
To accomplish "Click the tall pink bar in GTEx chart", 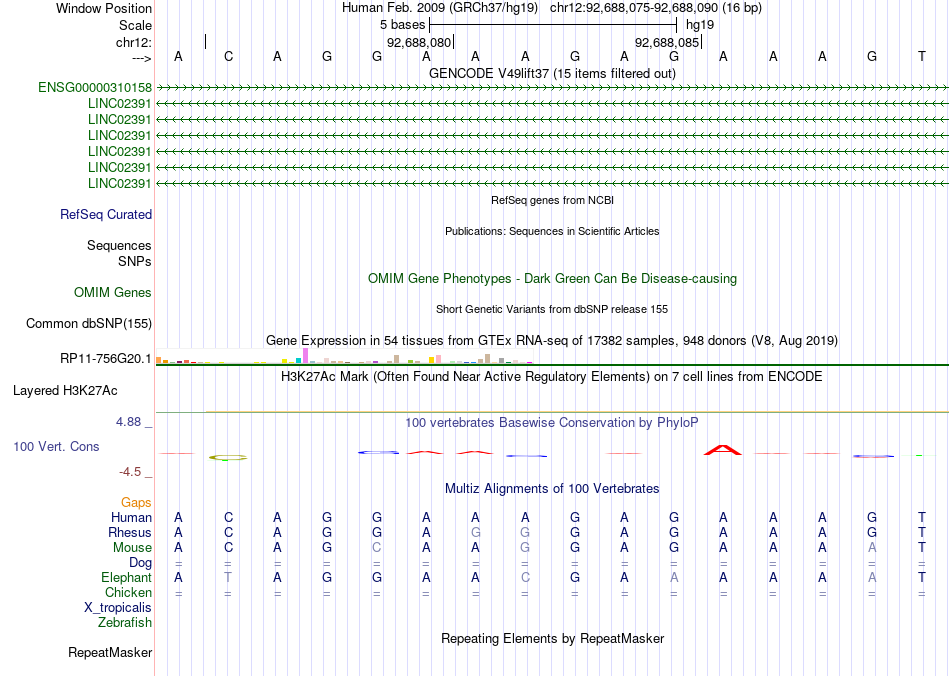I will (305, 356).
